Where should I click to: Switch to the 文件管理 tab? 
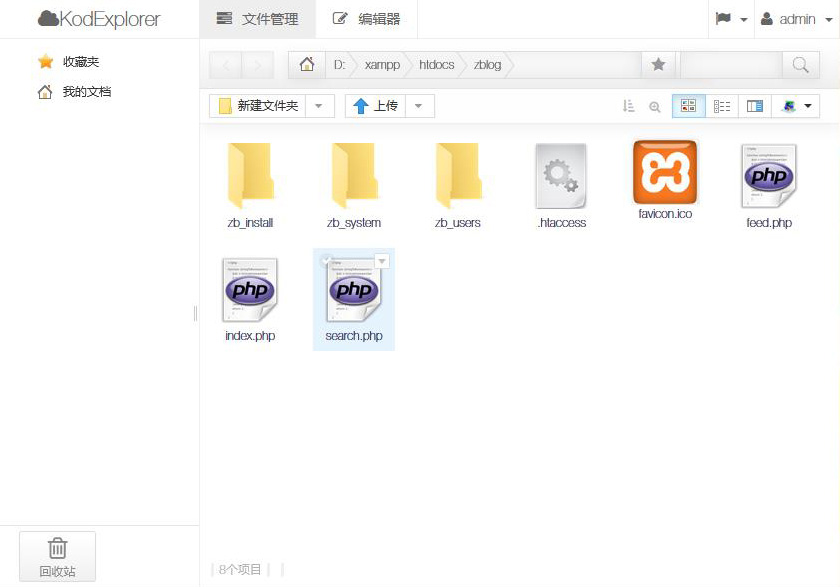tap(257, 19)
